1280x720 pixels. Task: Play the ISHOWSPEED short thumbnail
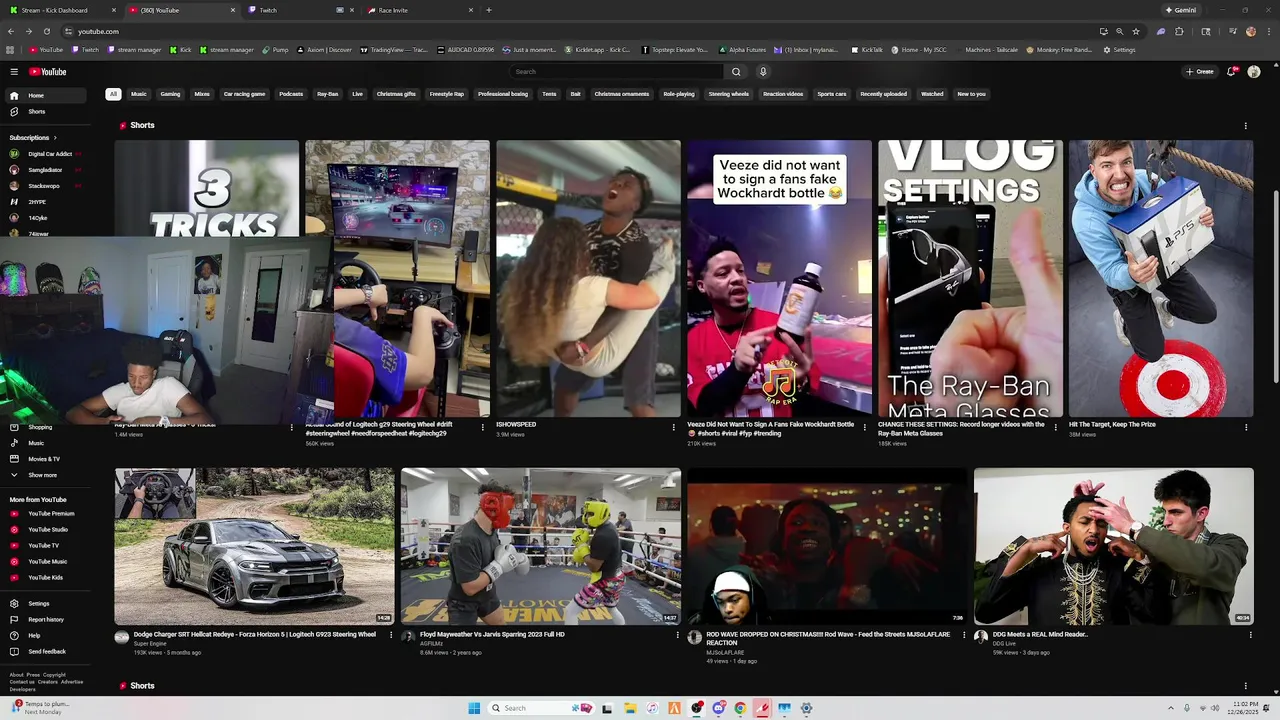coord(588,278)
